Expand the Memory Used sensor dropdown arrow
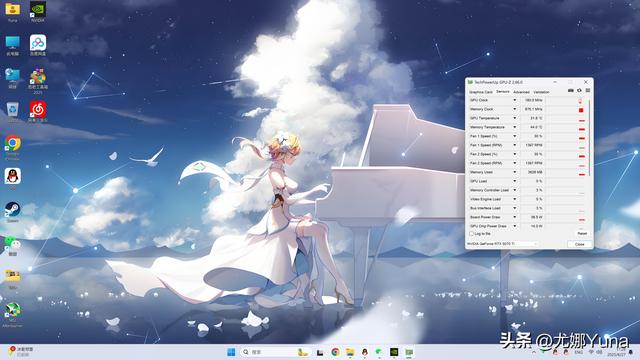The height and width of the screenshot is (360, 640). tap(514, 172)
